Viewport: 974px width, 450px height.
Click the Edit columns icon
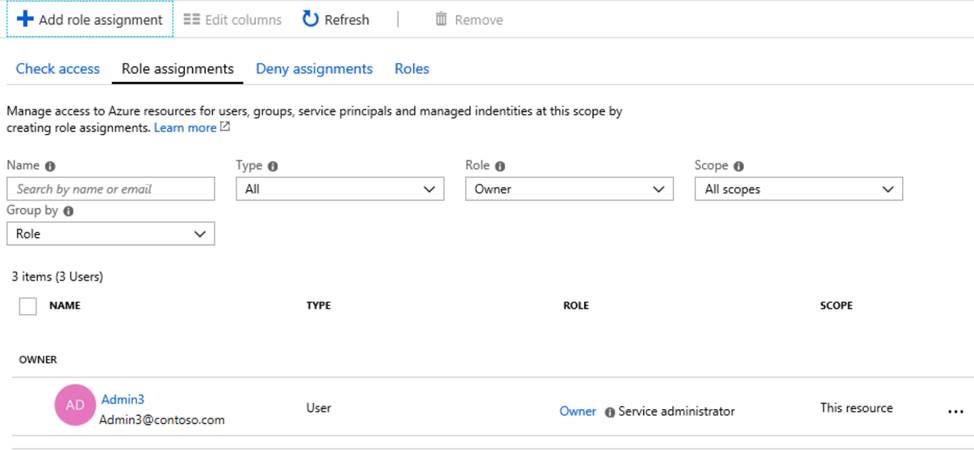coord(192,19)
